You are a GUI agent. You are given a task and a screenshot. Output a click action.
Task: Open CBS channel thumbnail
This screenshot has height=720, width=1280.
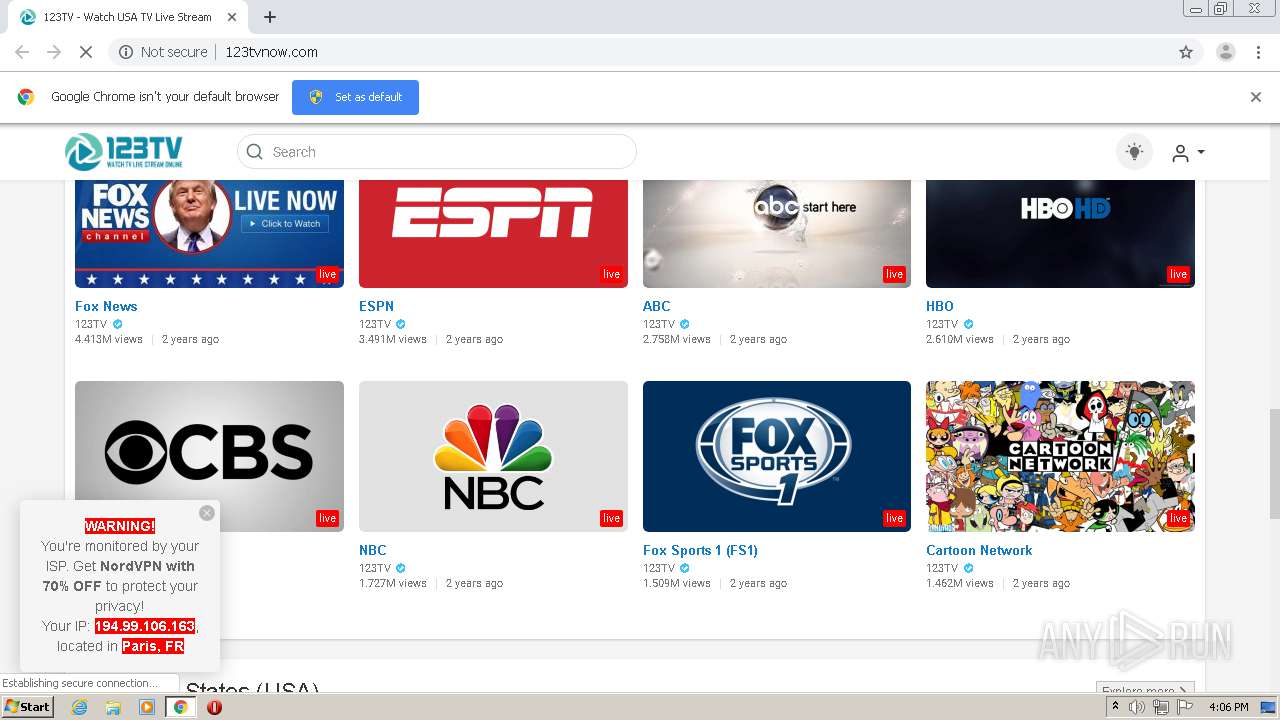(209, 456)
